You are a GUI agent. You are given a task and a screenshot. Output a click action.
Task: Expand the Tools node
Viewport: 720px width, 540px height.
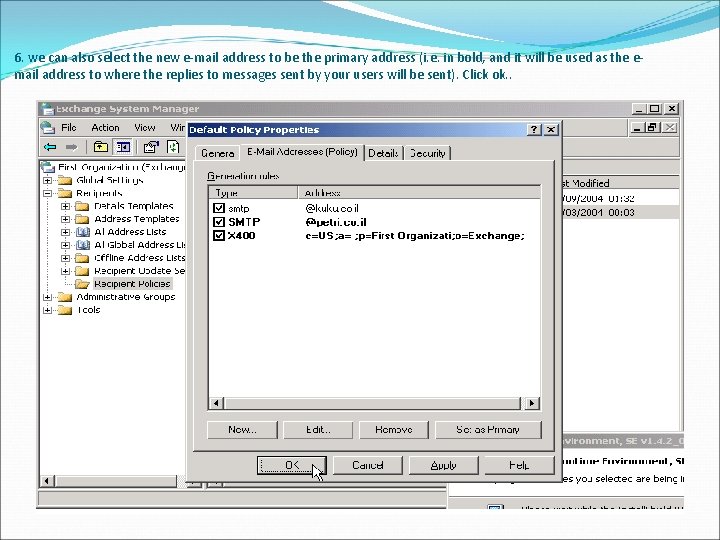47,310
